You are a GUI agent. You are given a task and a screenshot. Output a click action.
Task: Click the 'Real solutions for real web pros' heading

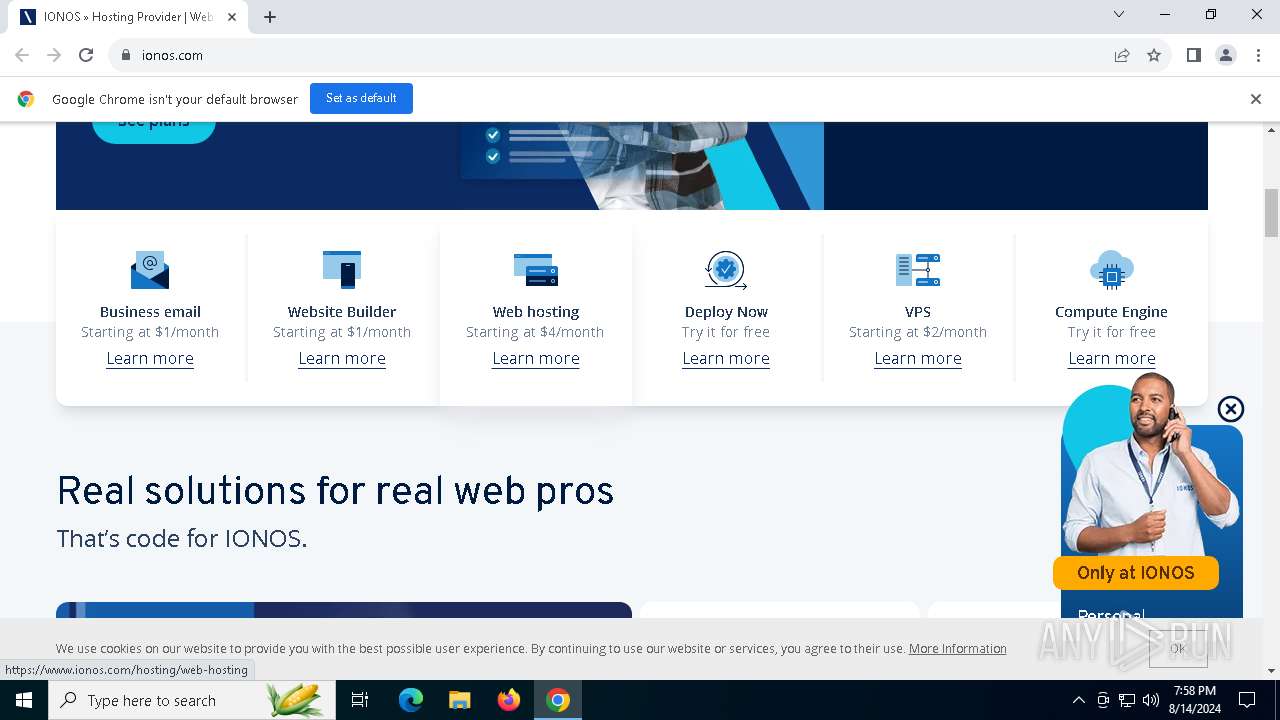pos(335,491)
